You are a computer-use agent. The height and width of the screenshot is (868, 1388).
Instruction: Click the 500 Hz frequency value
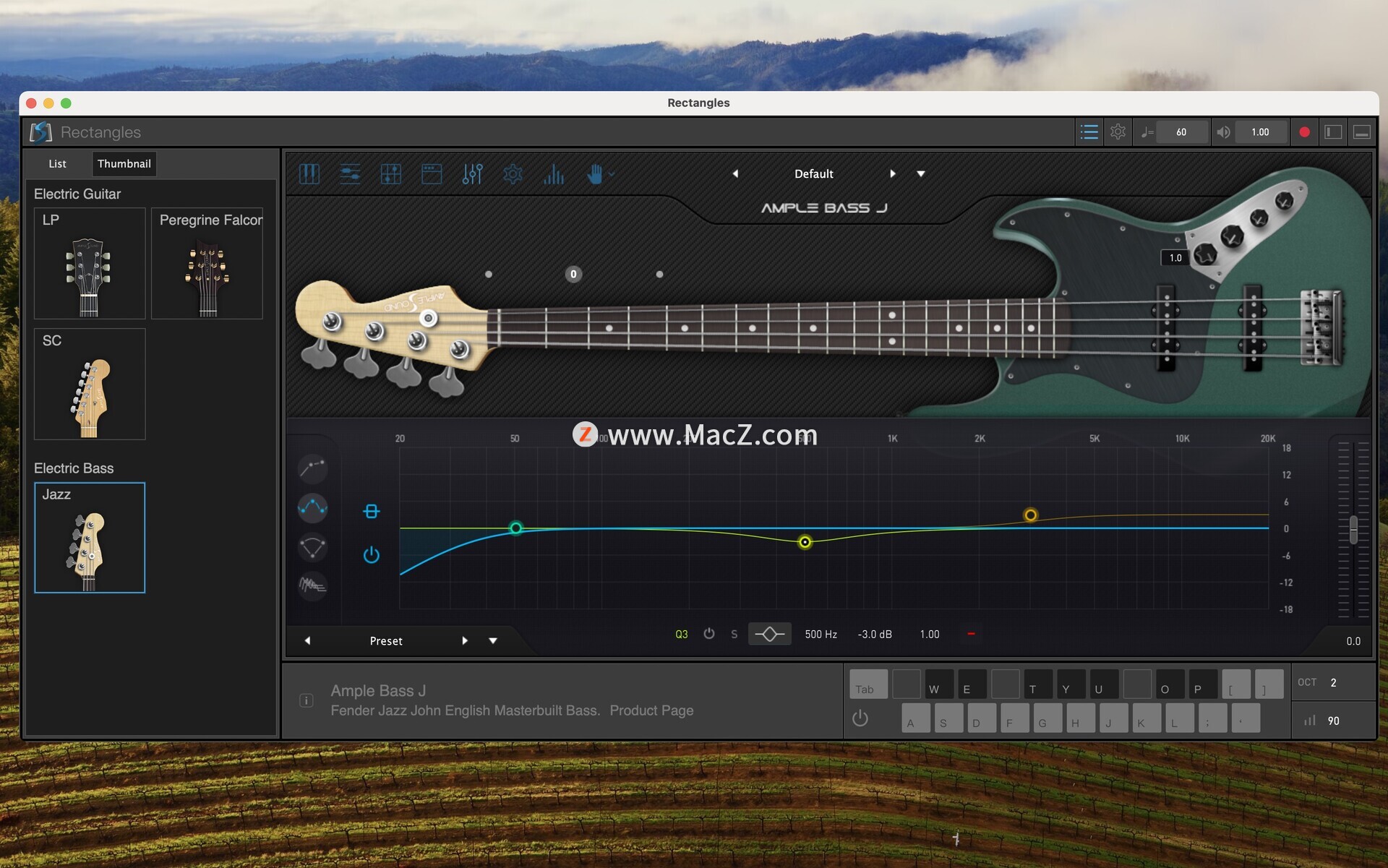(821, 634)
